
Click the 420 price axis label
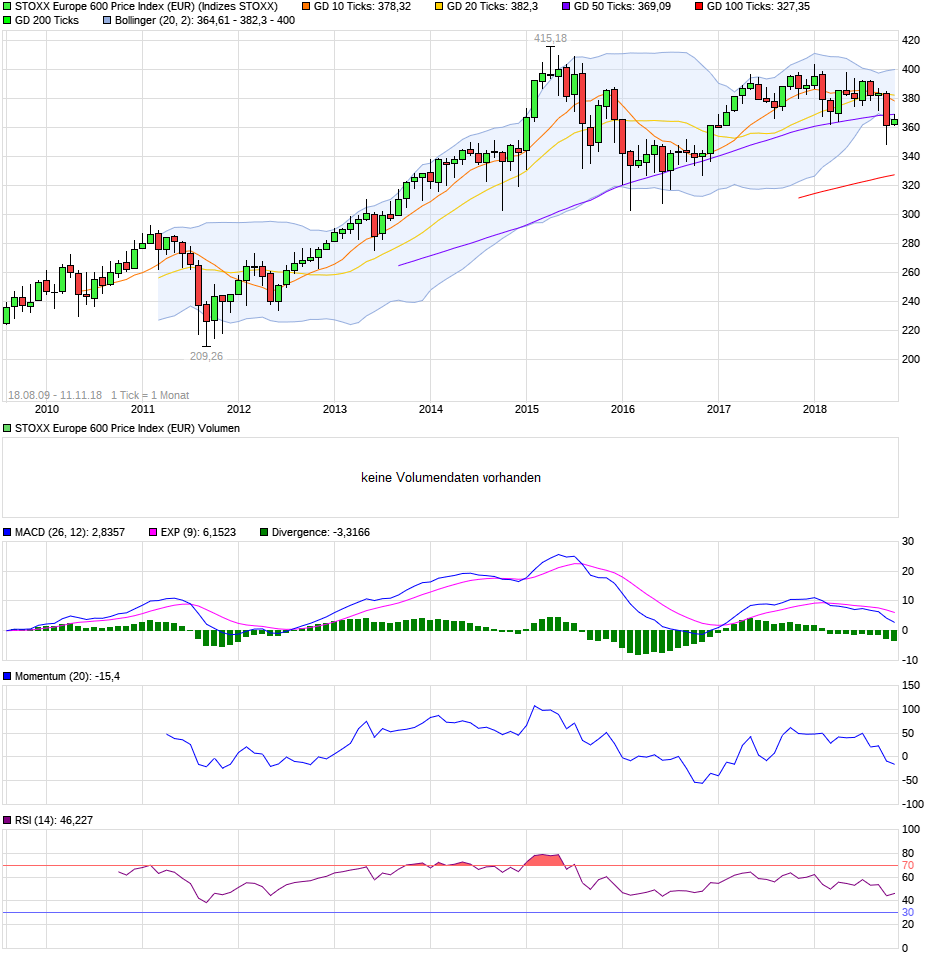click(911, 41)
